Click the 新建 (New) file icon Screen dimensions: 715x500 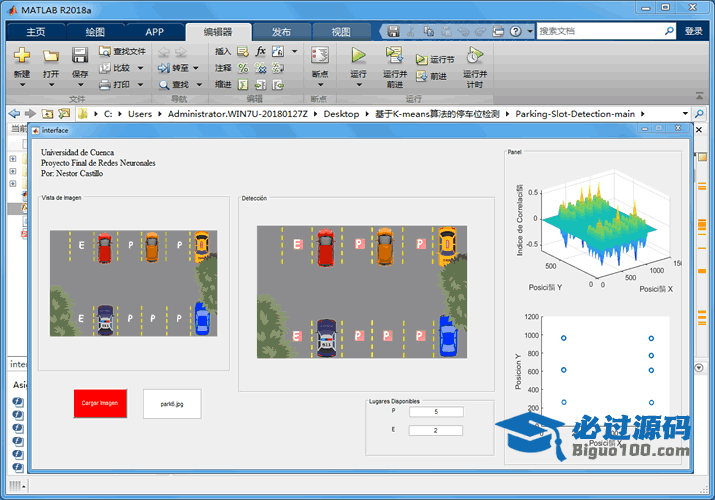click(21, 55)
